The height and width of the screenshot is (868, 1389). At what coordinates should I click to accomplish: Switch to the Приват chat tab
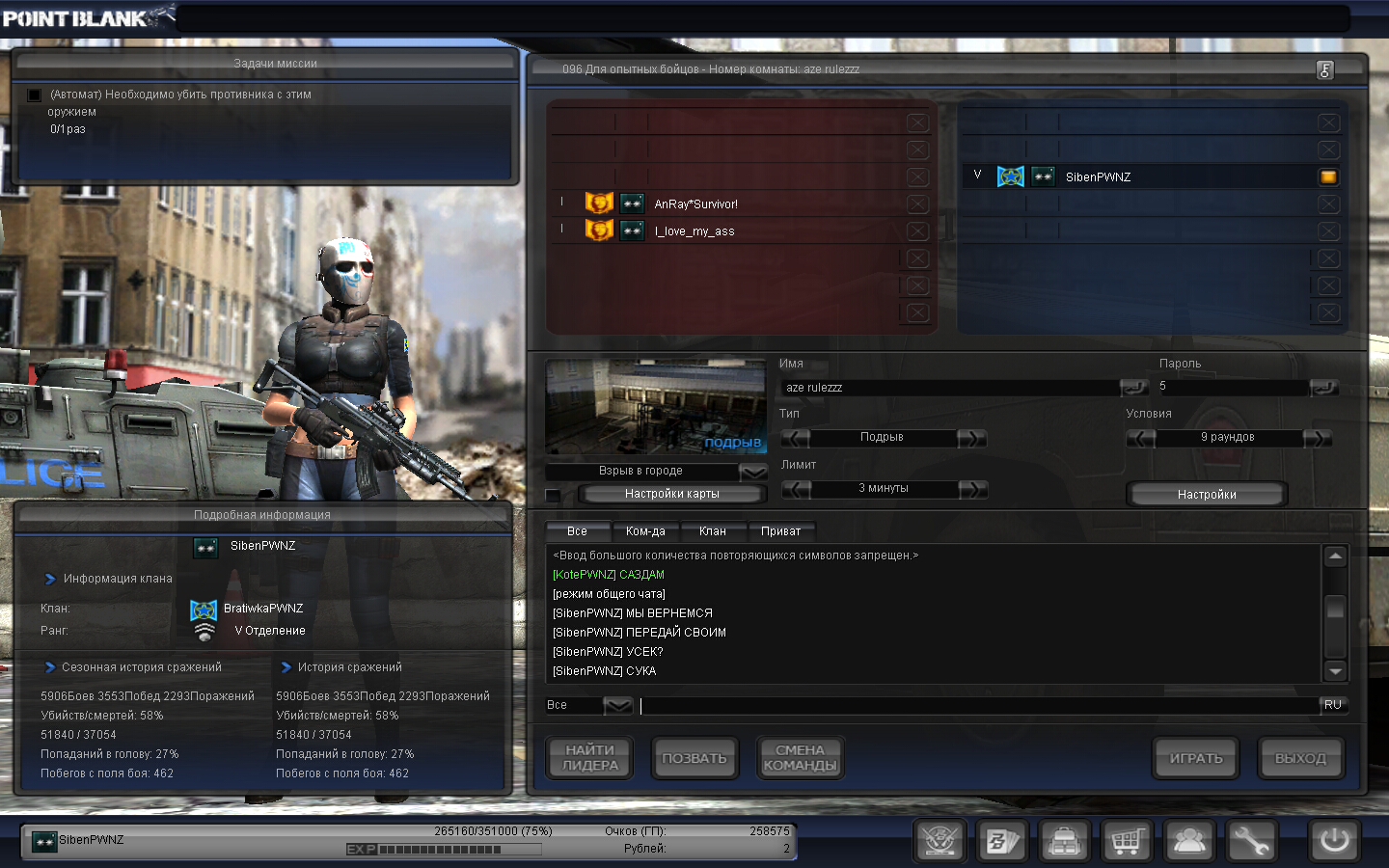pyautogui.click(x=781, y=531)
